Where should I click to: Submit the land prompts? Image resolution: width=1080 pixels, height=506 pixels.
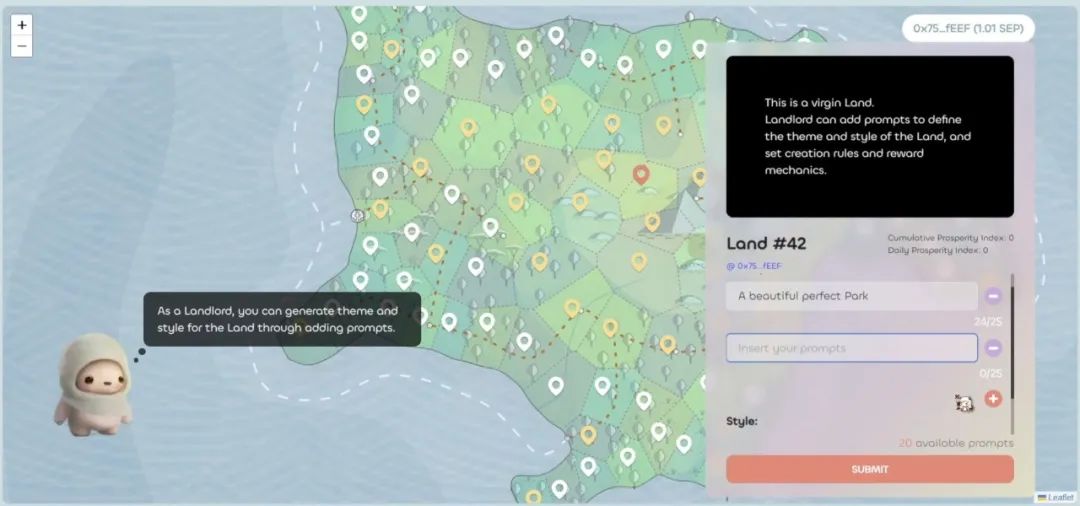869,470
